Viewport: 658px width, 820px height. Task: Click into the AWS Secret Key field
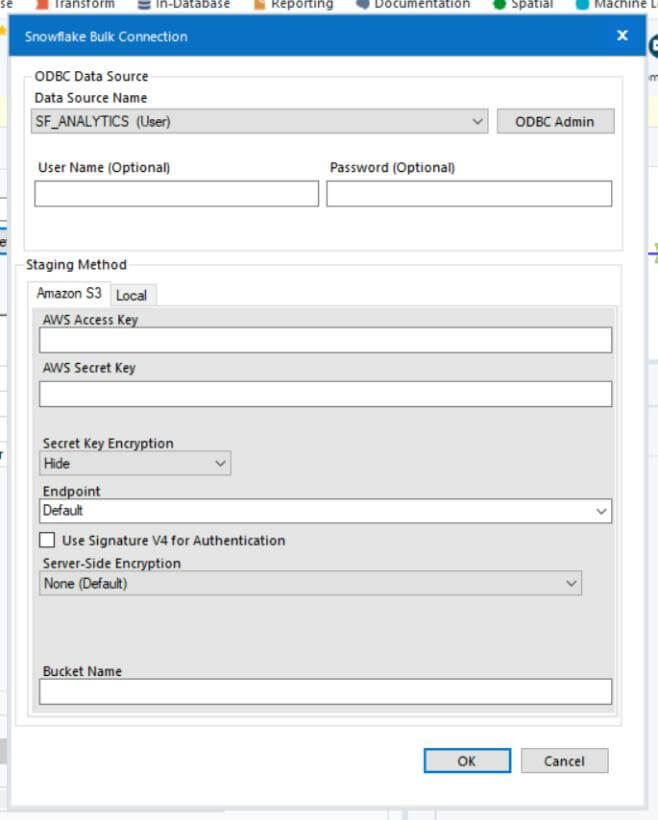[325, 394]
